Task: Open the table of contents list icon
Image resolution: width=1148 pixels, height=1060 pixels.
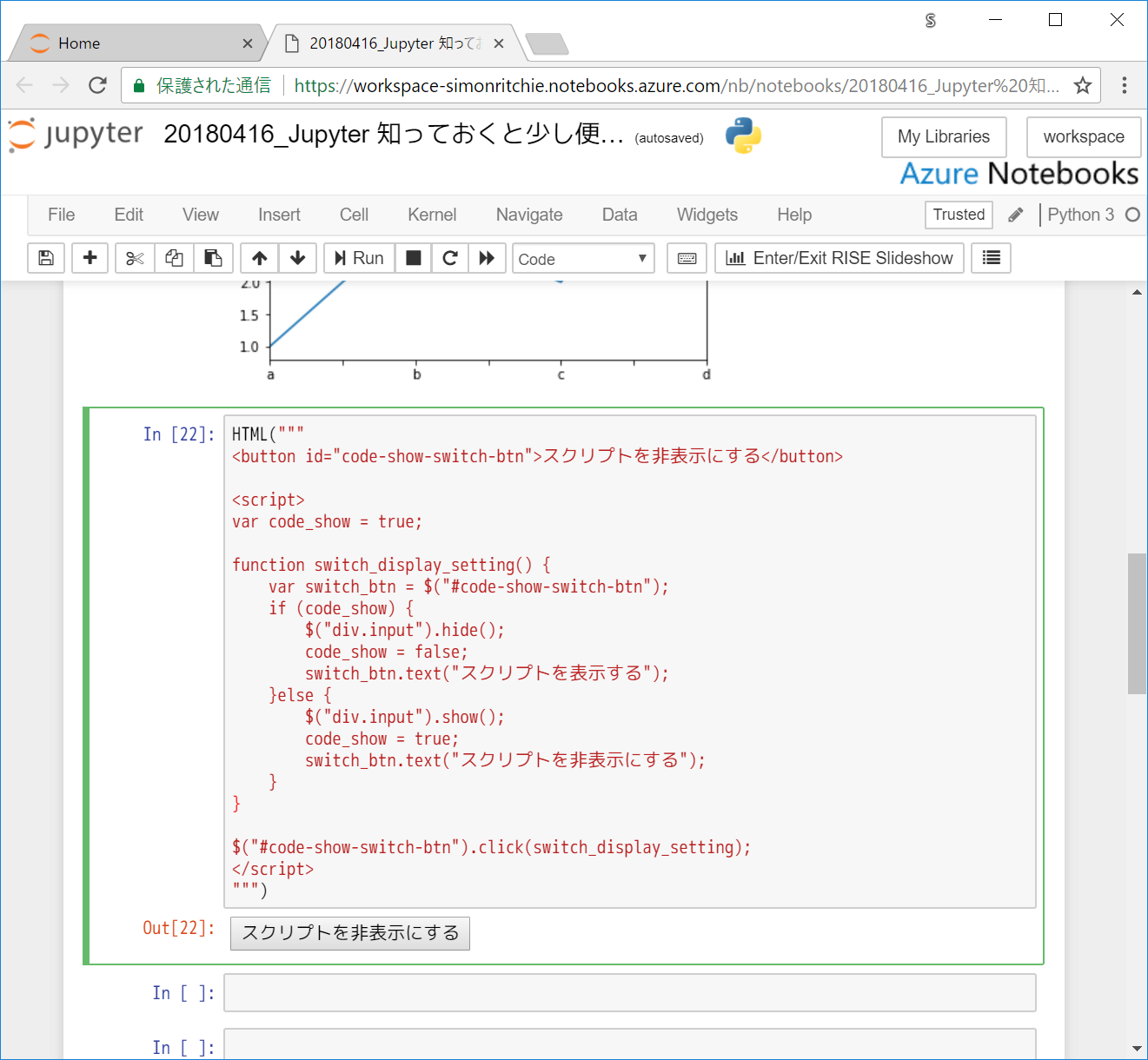Action: pos(991,258)
